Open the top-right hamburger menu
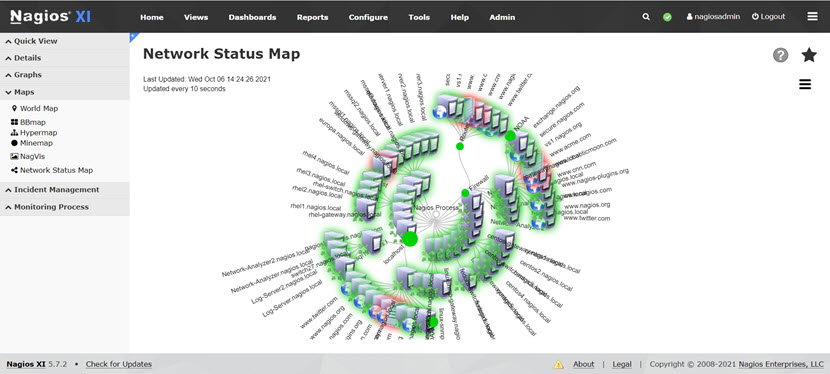 pos(812,17)
